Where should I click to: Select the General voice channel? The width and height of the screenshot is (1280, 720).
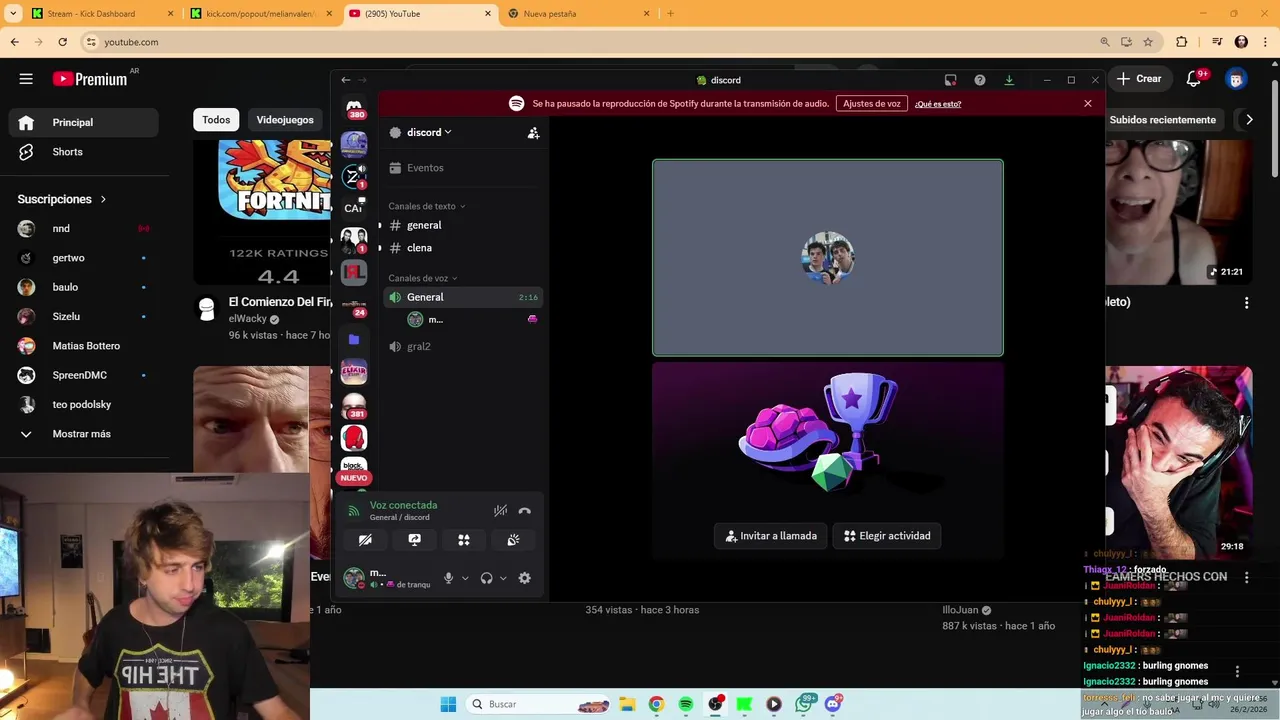462,297
